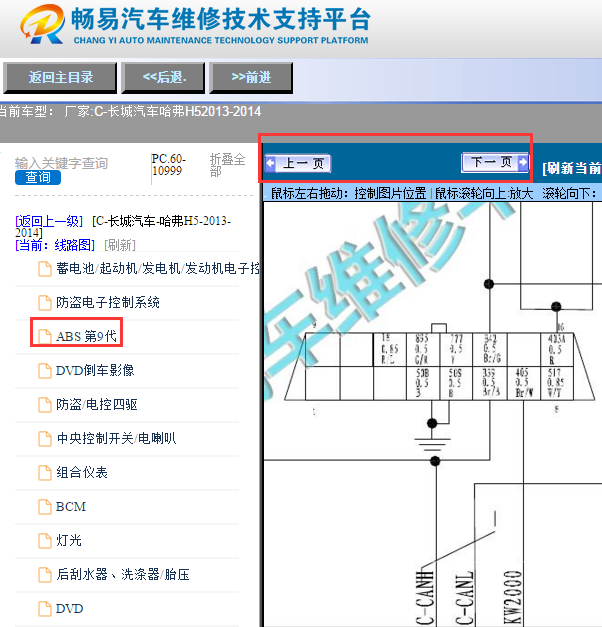Click the blue 查询 search button
This screenshot has width=602, height=627.
click(x=38, y=178)
